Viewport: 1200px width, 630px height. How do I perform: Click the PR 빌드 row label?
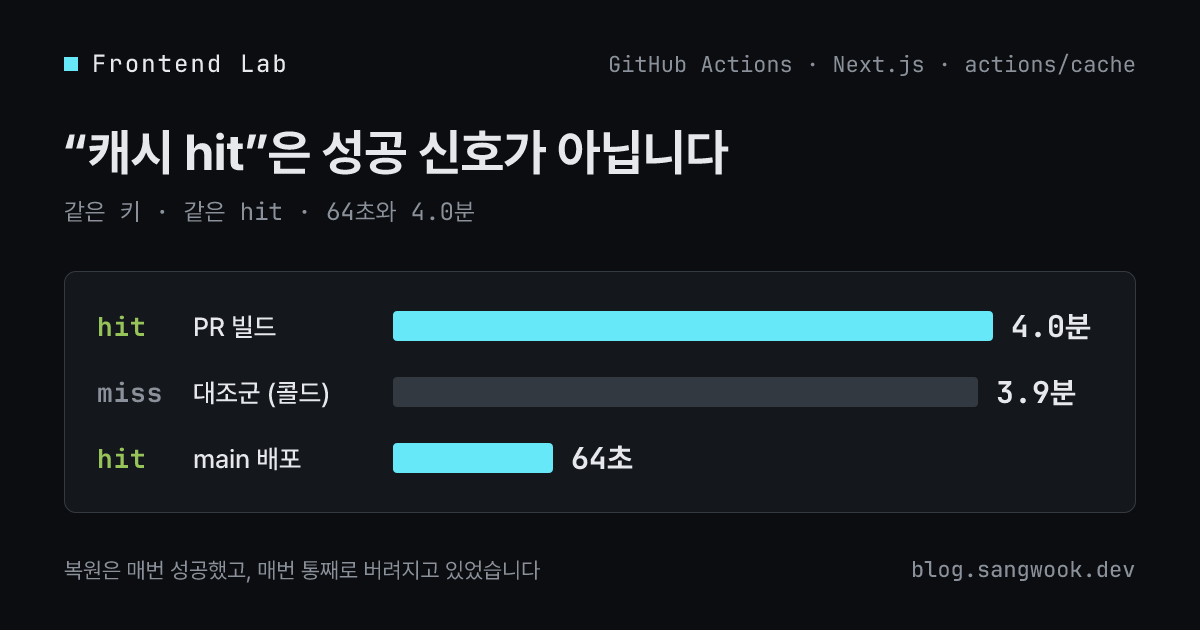click(234, 327)
